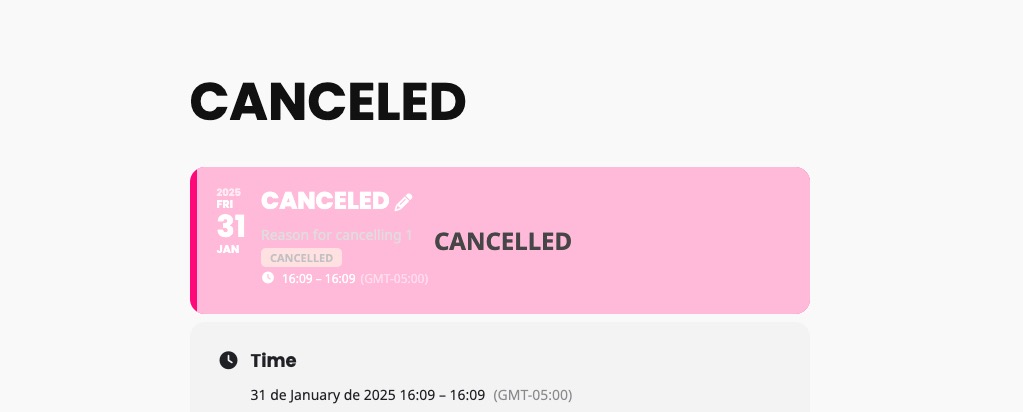The height and width of the screenshot is (412, 1023).
Task: Click the magenta color strip on card's left edge
Action: (x=193, y=240)
